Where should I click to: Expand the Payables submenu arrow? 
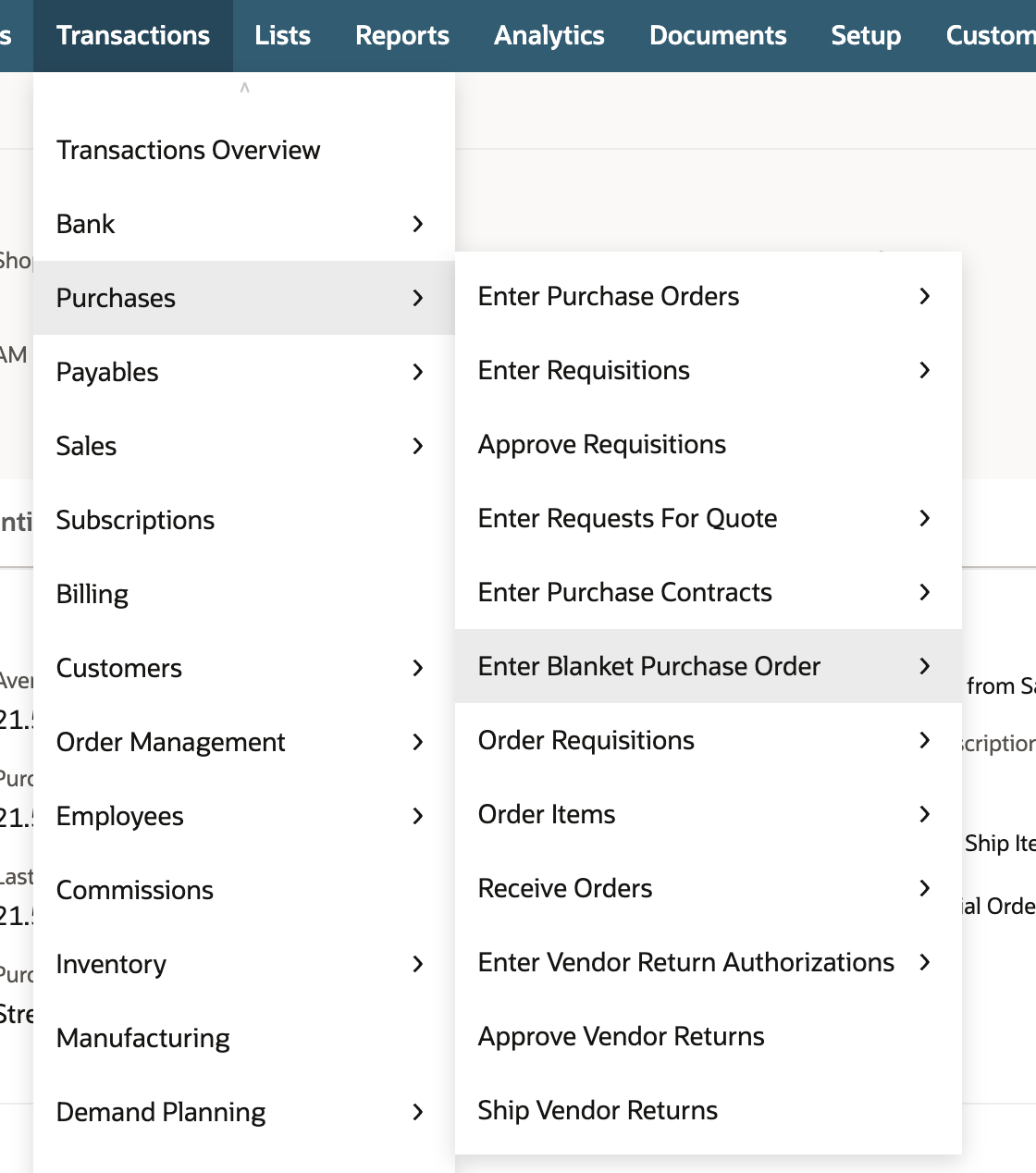click(x=418, y=372)
